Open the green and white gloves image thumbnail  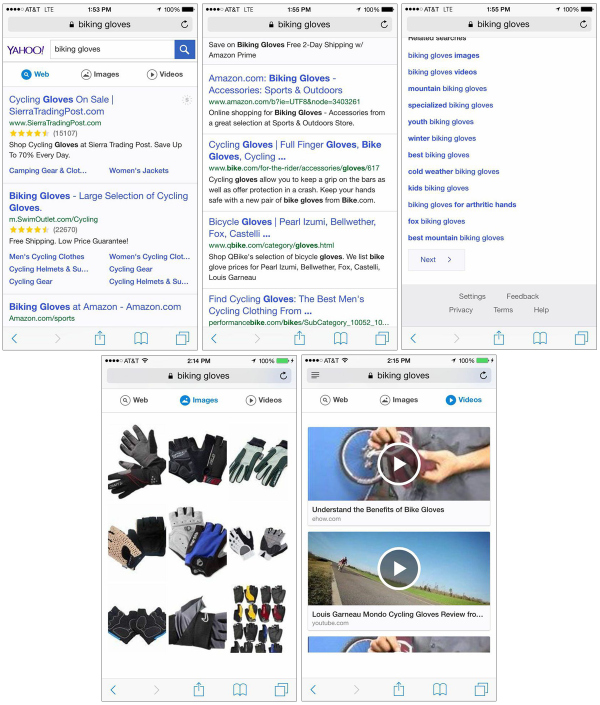pos(259,461)
